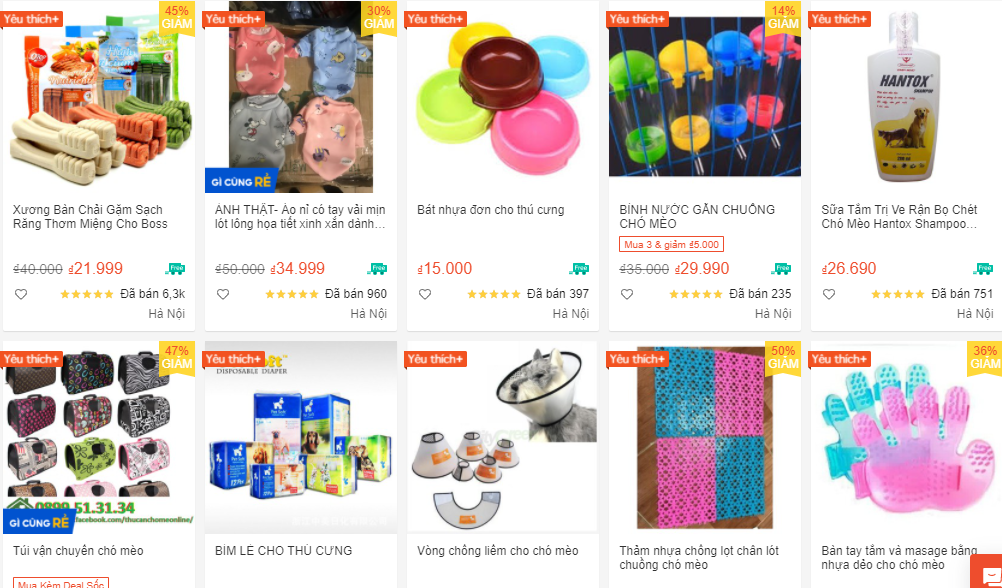Click free shipping truck icon beside ₫21.999
Screen dimensions: 1002x588
tap(175, 268)
